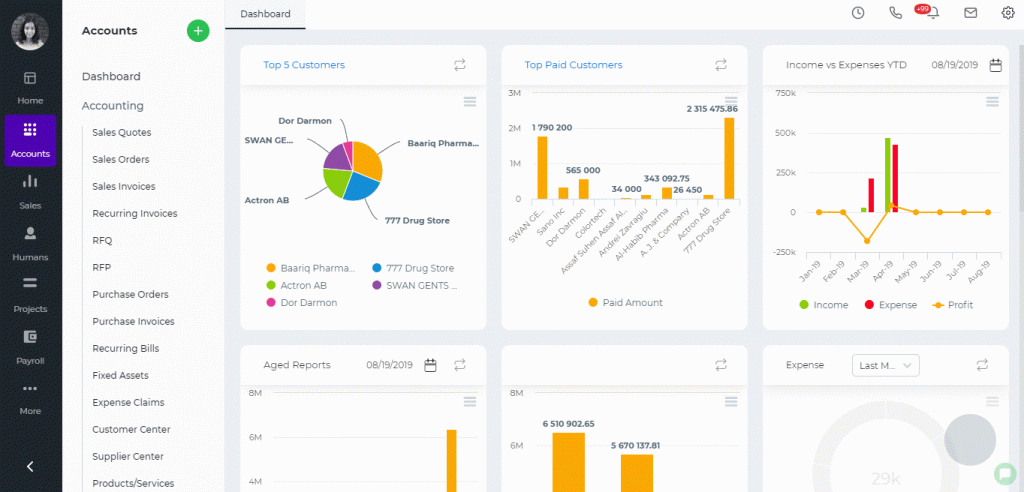
Task: Toggle Baariq Pharma legend entry
Action: 311,268
